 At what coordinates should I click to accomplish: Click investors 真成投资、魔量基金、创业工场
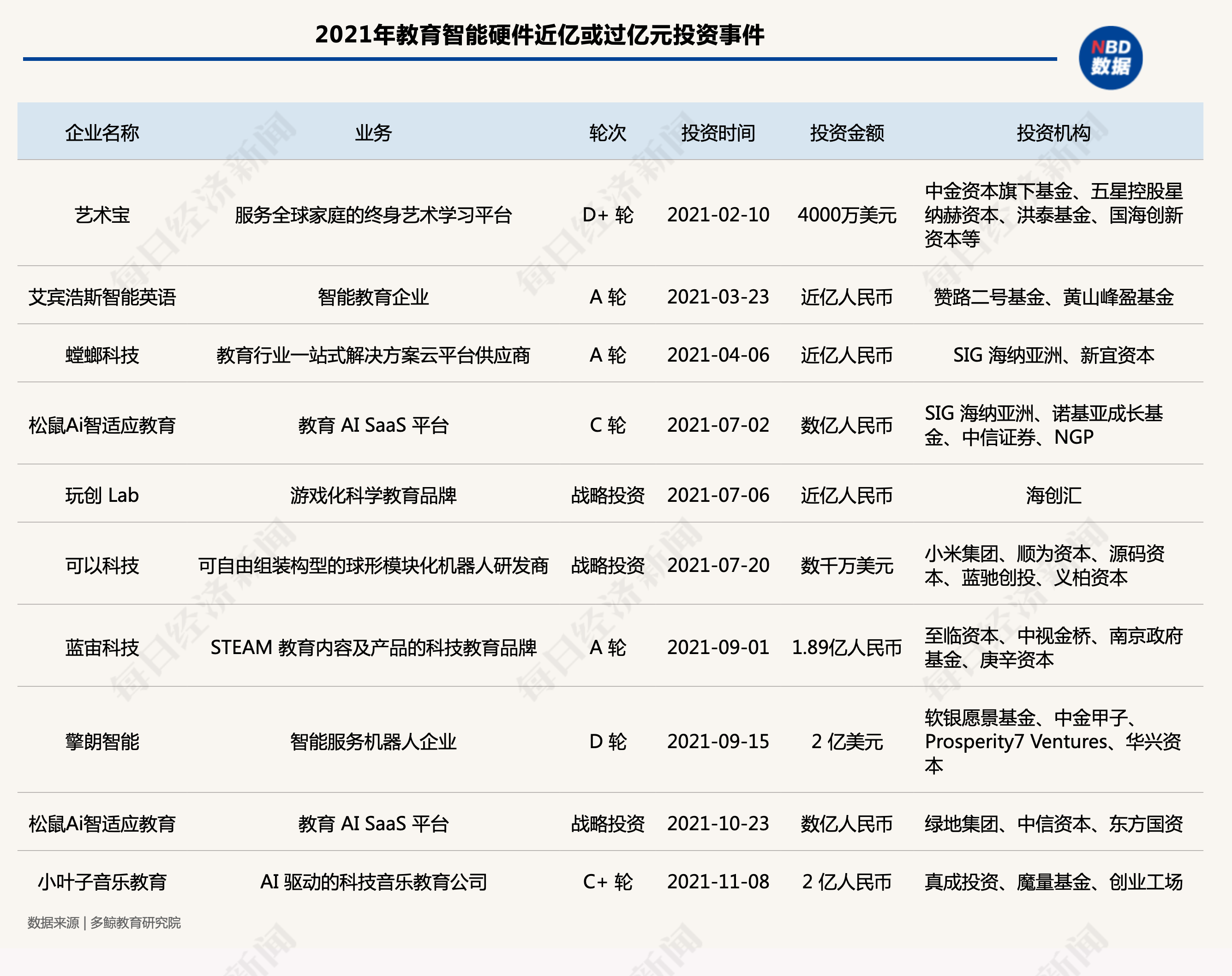coord(1053,882)
